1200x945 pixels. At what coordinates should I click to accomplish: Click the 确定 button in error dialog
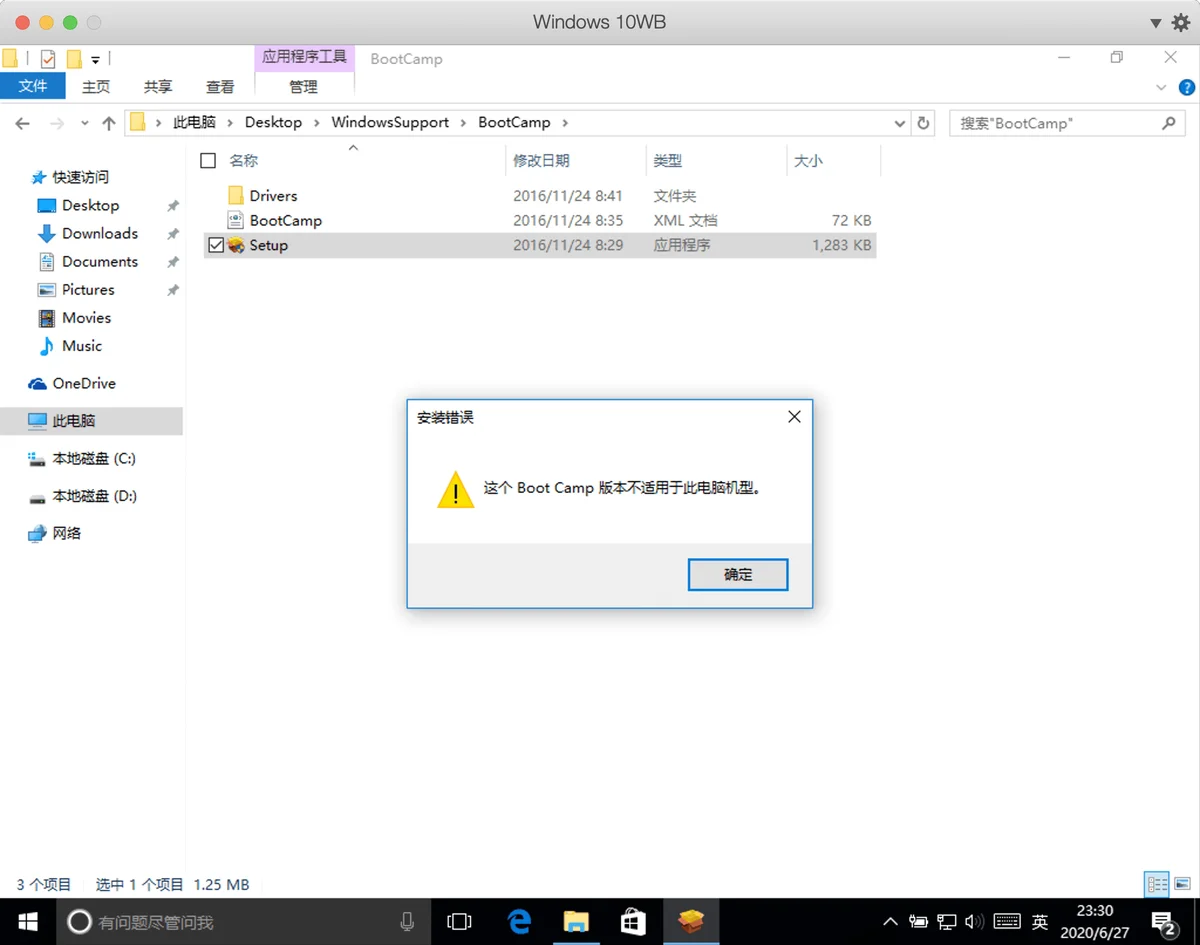738,575
